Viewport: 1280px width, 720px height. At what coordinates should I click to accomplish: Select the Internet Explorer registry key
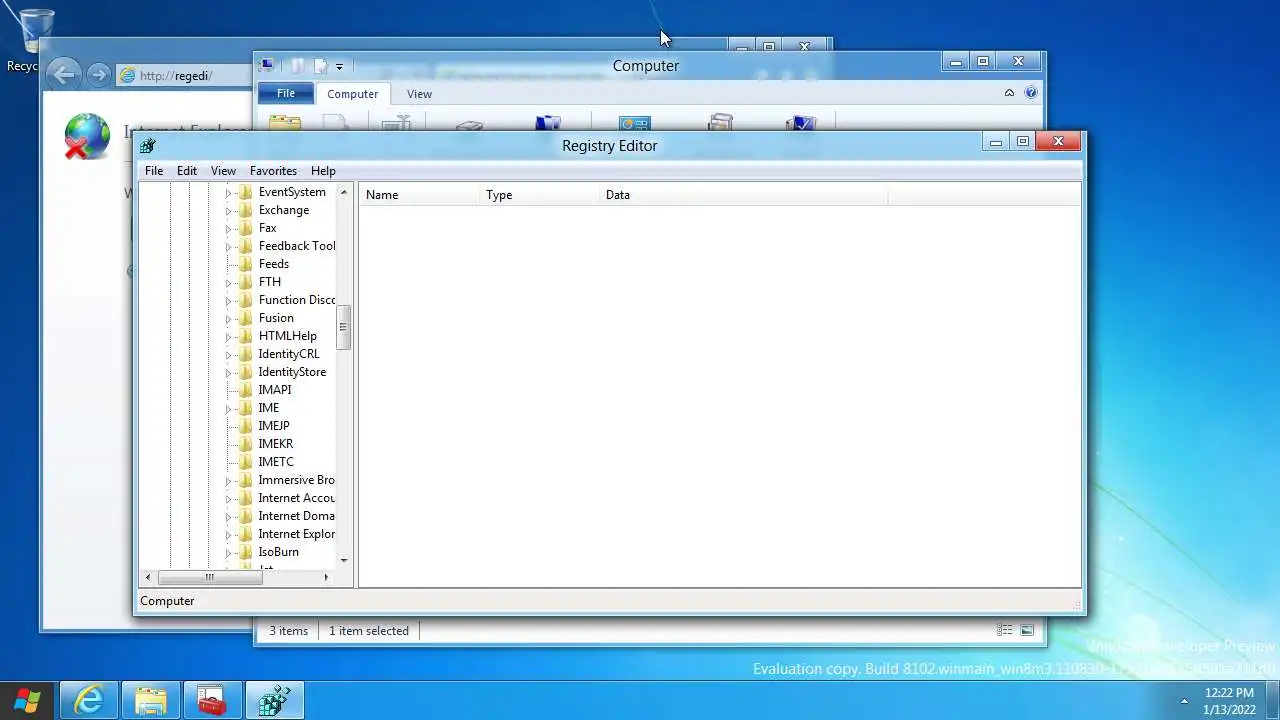tap(296, 534)
